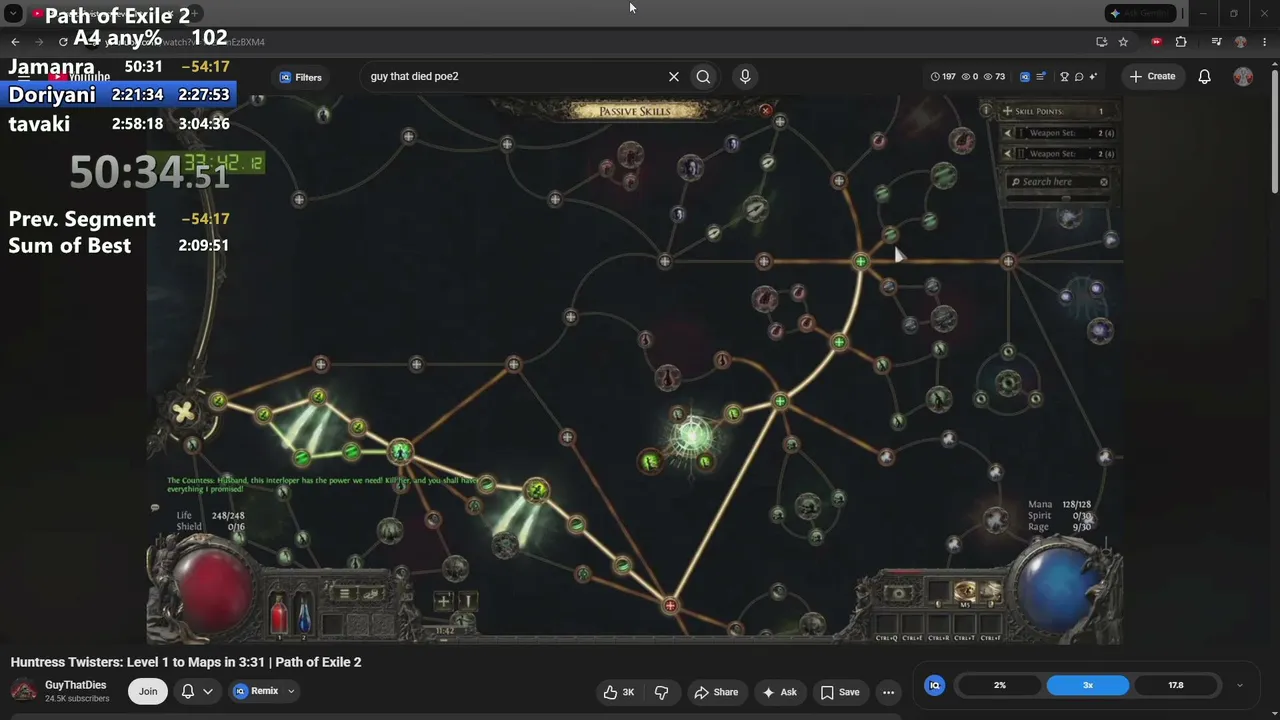Click the install app icon in address bar
Image resolution: width=1280 pixels, height=720 pixels.
(x=1101, y=42)
